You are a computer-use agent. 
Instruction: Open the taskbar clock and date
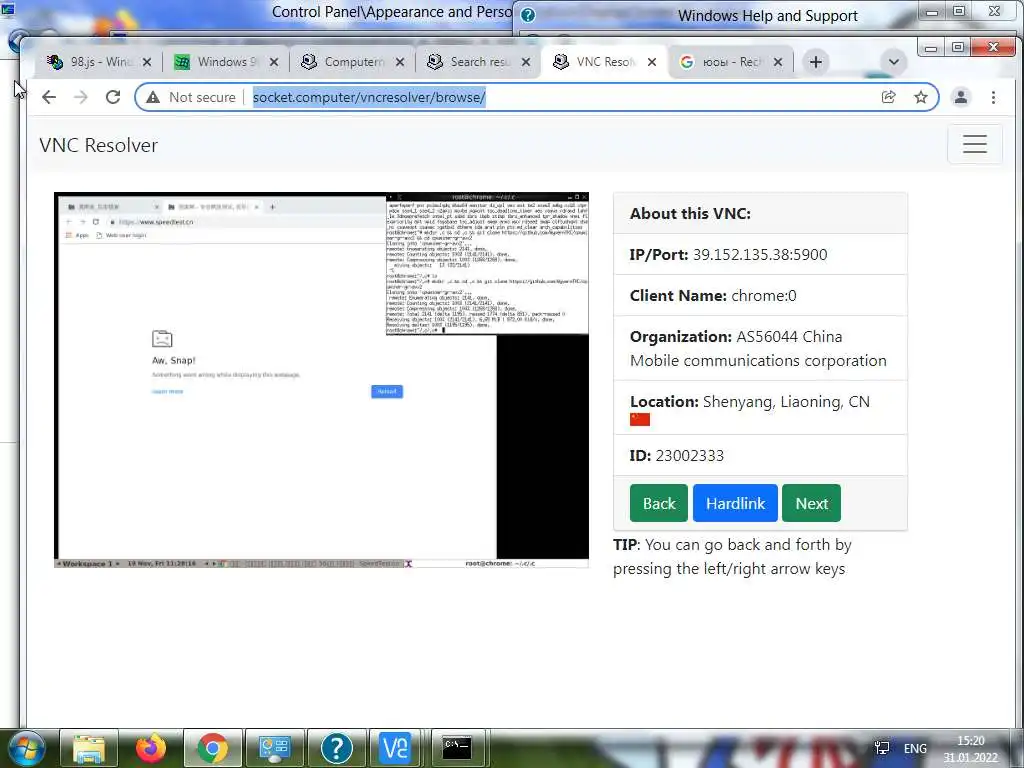970,749
